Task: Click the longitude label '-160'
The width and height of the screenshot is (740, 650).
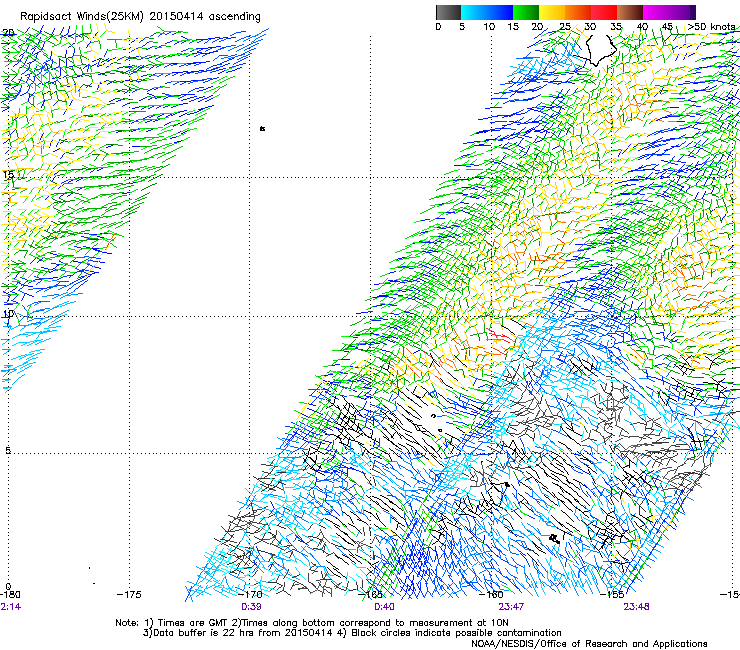Action: click(491, 594)
